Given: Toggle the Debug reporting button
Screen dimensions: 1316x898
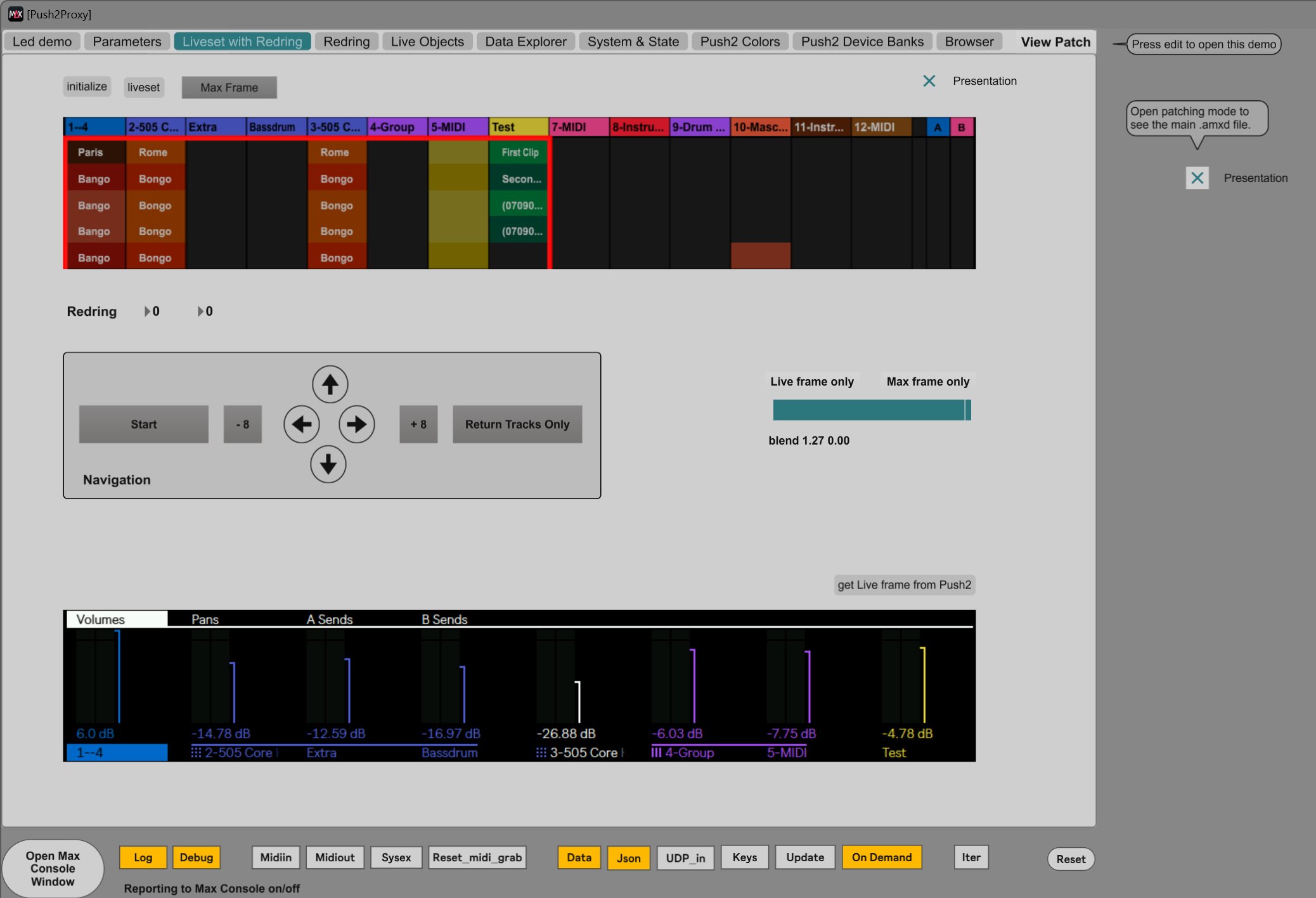Looking at the screenshot, I should click(196, 857).
